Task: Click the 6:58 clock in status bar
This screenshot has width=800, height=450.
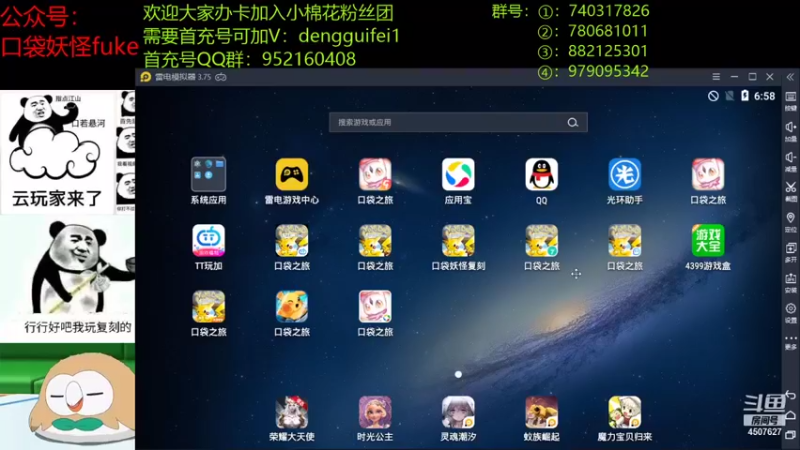Action: 764,96
